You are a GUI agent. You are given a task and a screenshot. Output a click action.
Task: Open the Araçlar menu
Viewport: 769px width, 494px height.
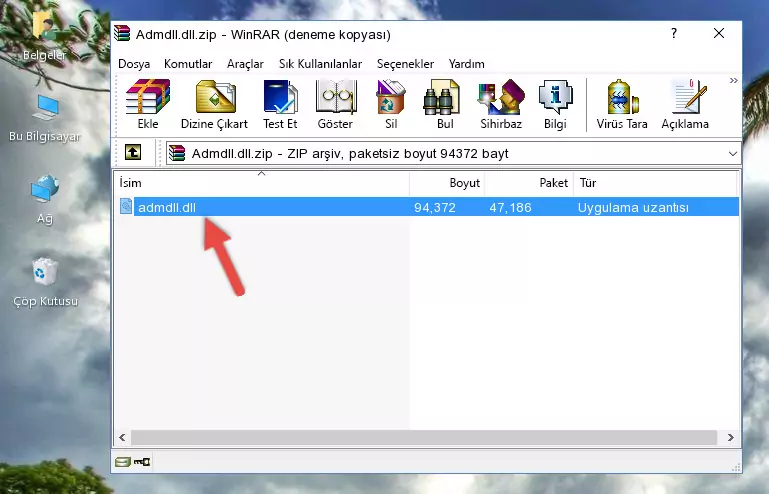tap(245, 64)
